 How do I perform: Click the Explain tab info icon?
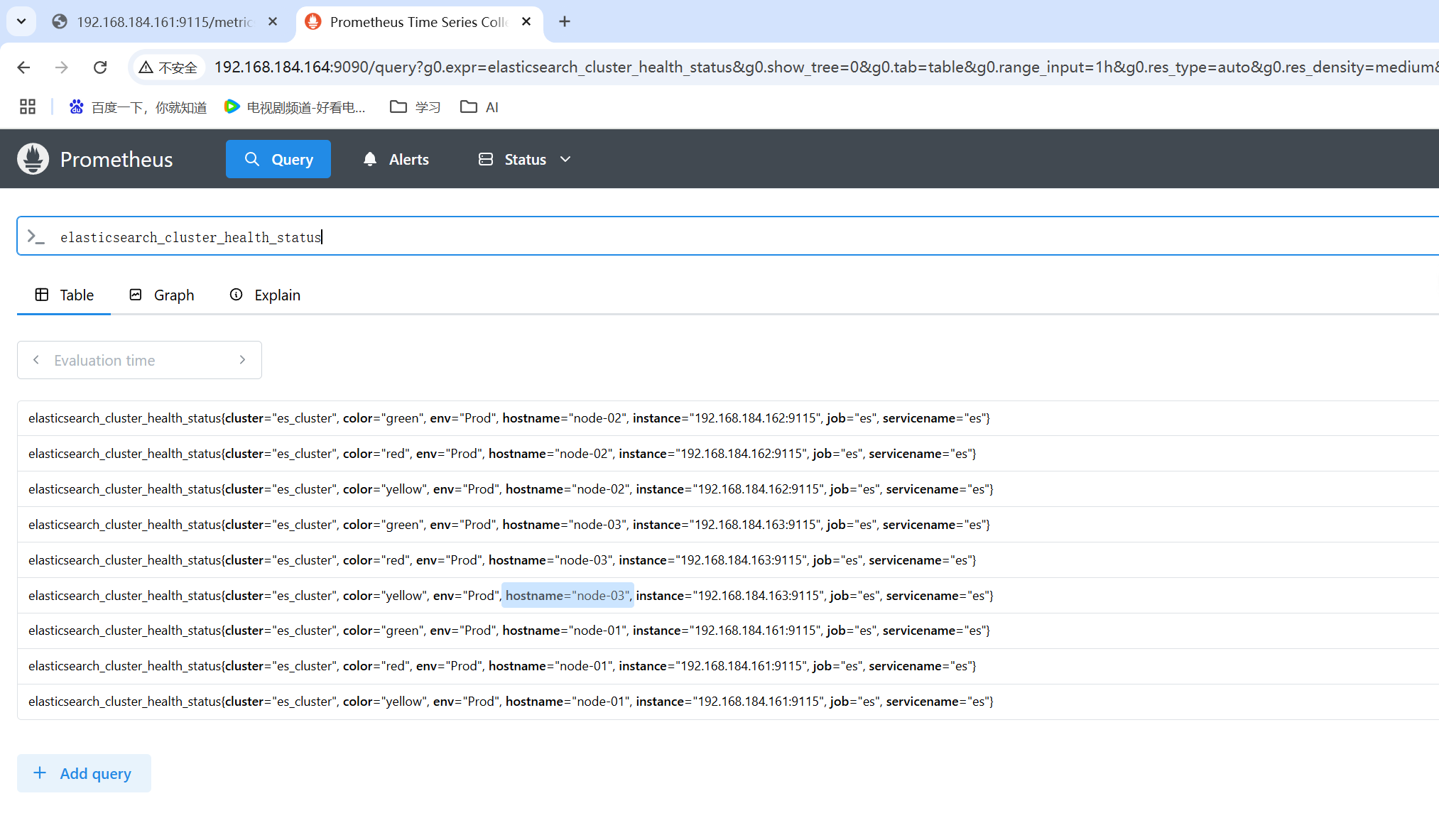[x=237, y=295]
